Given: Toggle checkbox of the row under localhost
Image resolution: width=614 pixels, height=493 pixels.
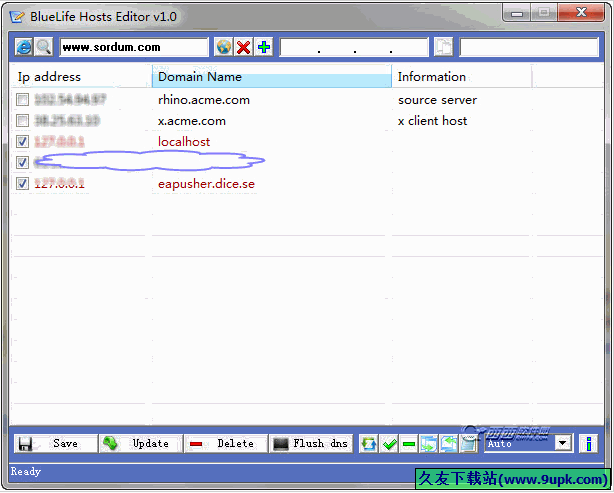Looking at the screenshot, I should point(22,162).
